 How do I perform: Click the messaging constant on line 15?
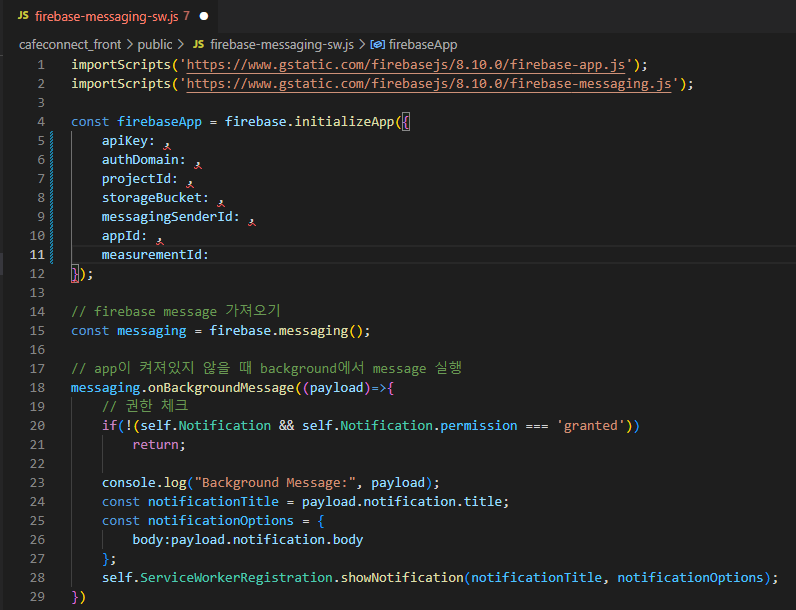point(152,331)
